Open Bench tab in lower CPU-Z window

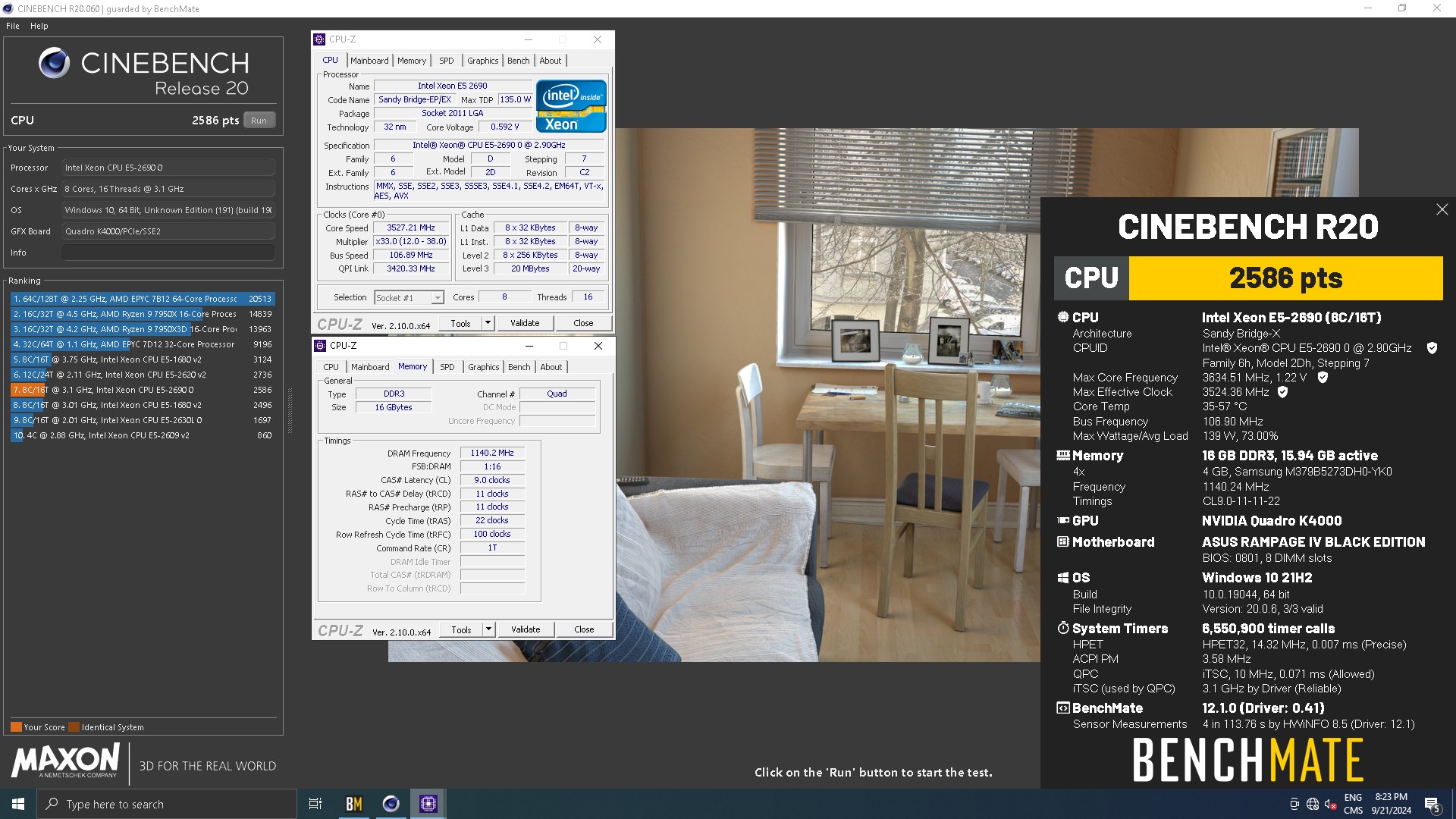pos(519,367)
